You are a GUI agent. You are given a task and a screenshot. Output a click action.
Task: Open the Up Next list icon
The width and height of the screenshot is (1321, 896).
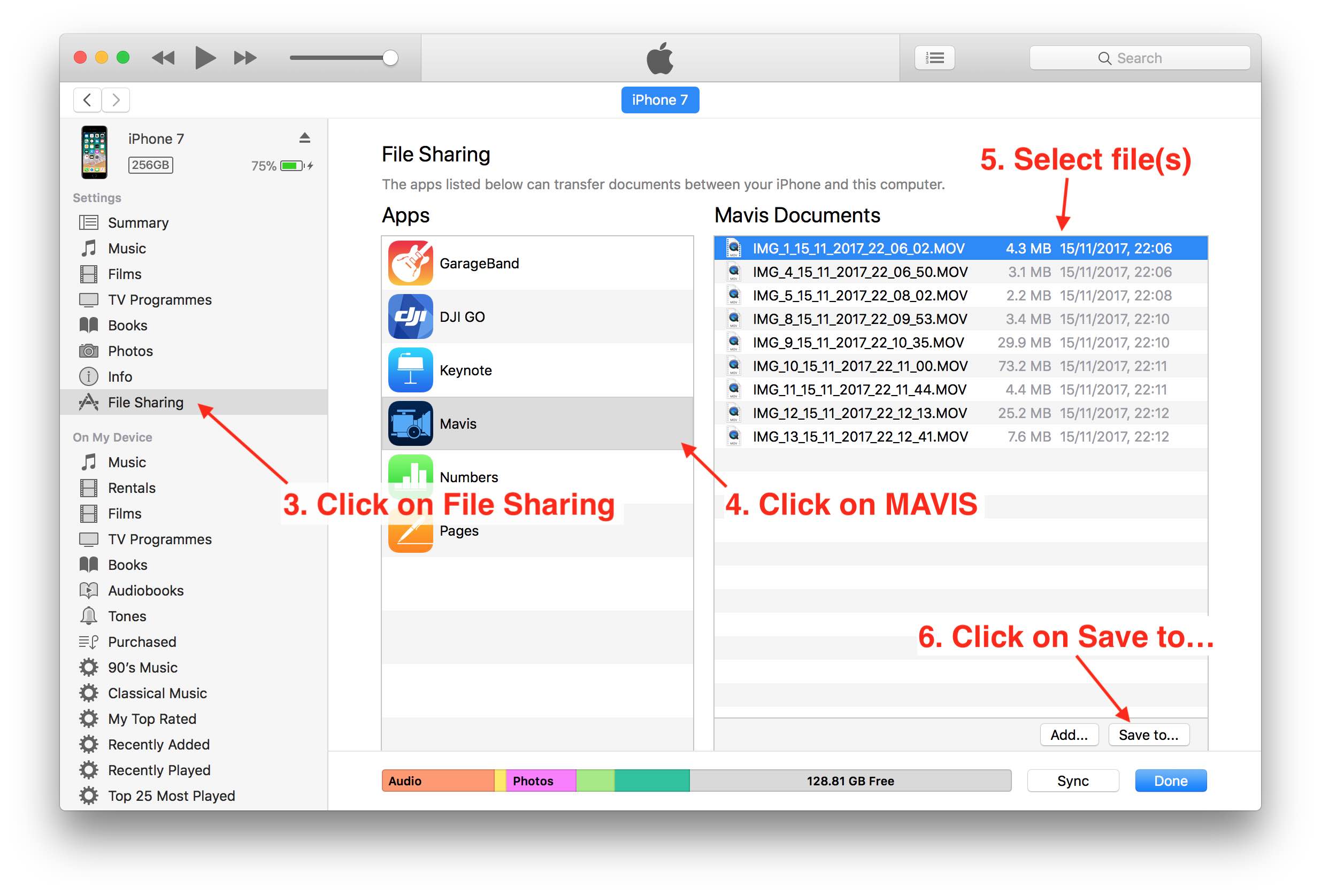(934, 58)
